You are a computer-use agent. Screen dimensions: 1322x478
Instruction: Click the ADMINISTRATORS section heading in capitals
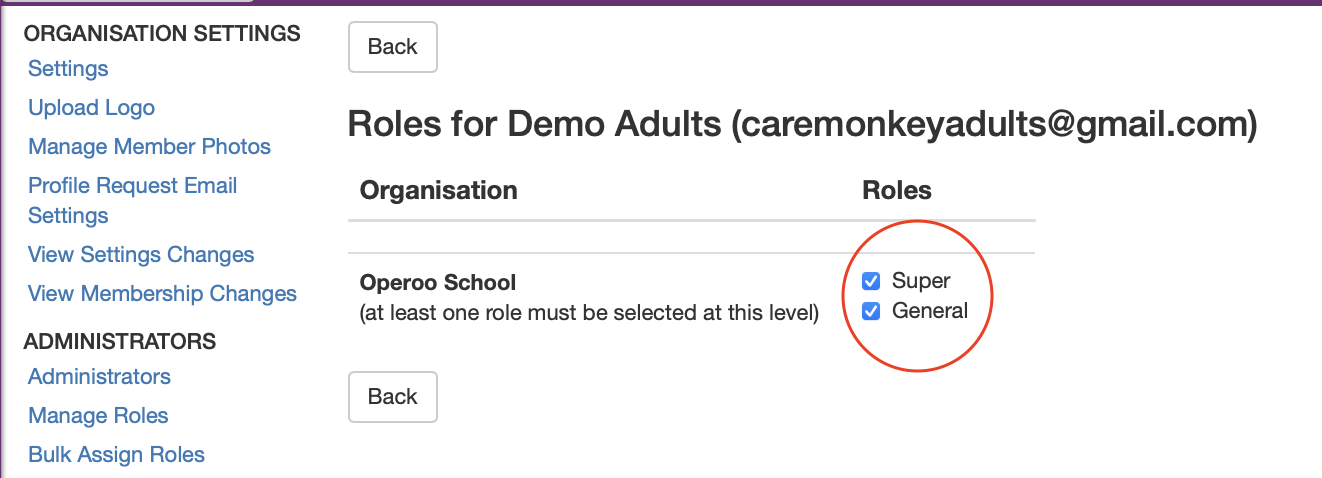(x=119, y=342)
